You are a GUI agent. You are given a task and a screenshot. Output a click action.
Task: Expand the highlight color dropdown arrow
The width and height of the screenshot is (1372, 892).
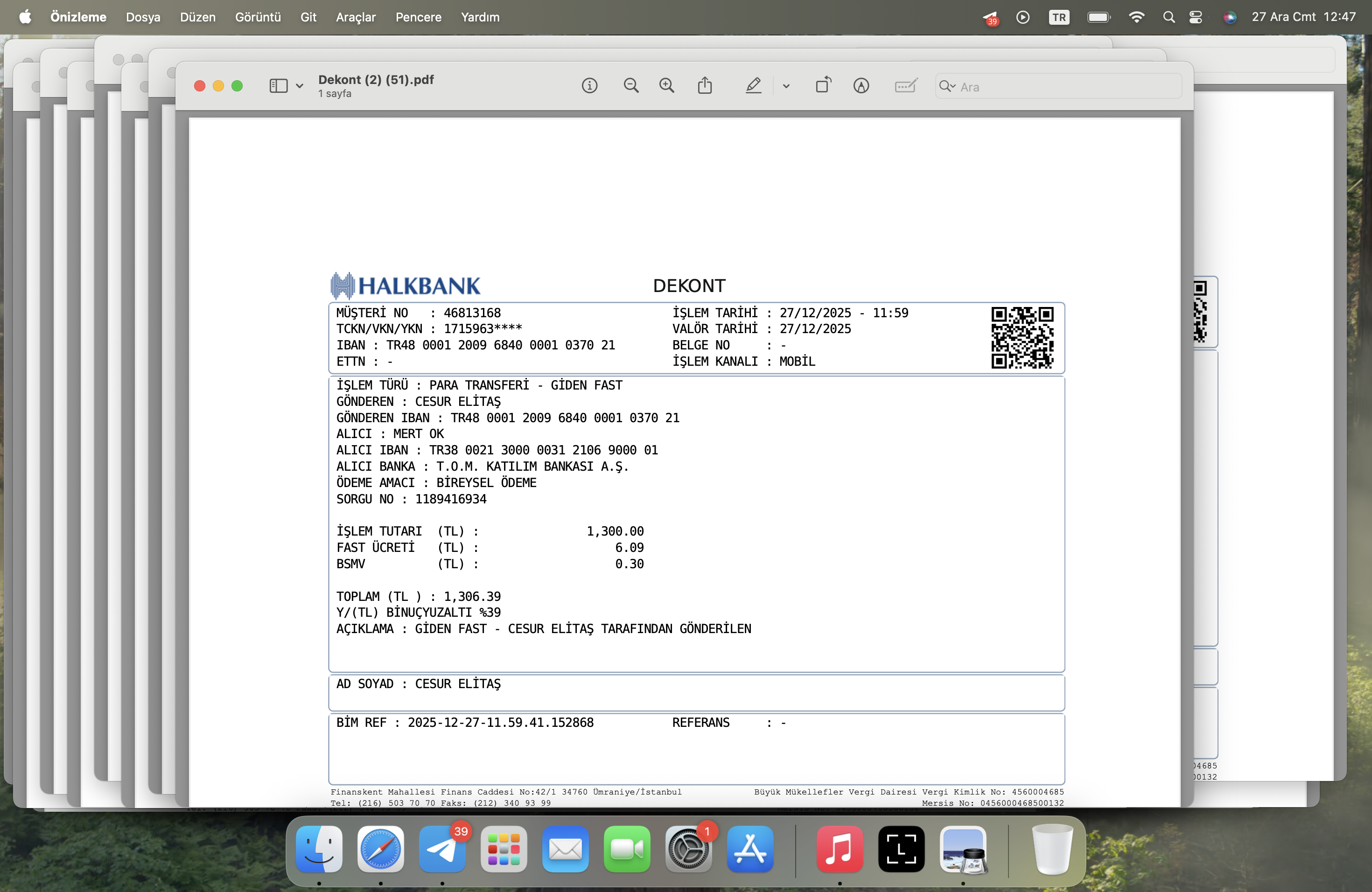pos(786,86)
